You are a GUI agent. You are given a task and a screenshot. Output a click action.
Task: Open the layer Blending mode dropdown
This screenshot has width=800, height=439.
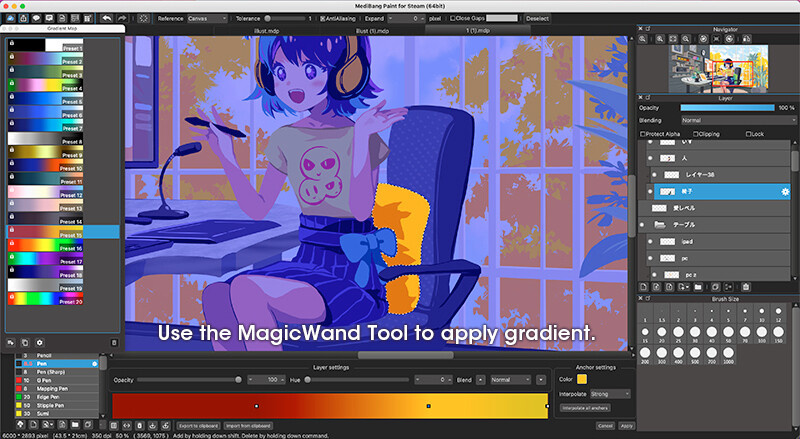(738, 120)
